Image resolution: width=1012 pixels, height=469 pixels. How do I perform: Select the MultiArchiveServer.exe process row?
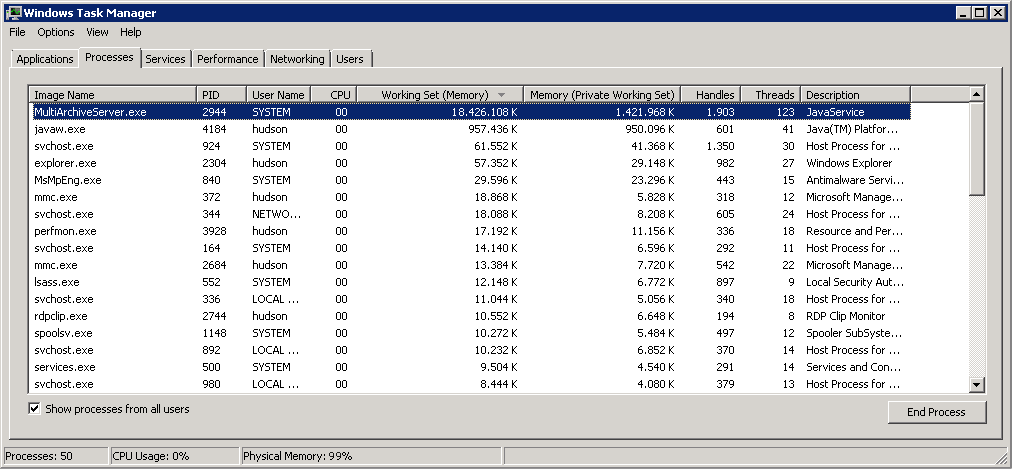point(471,112)
